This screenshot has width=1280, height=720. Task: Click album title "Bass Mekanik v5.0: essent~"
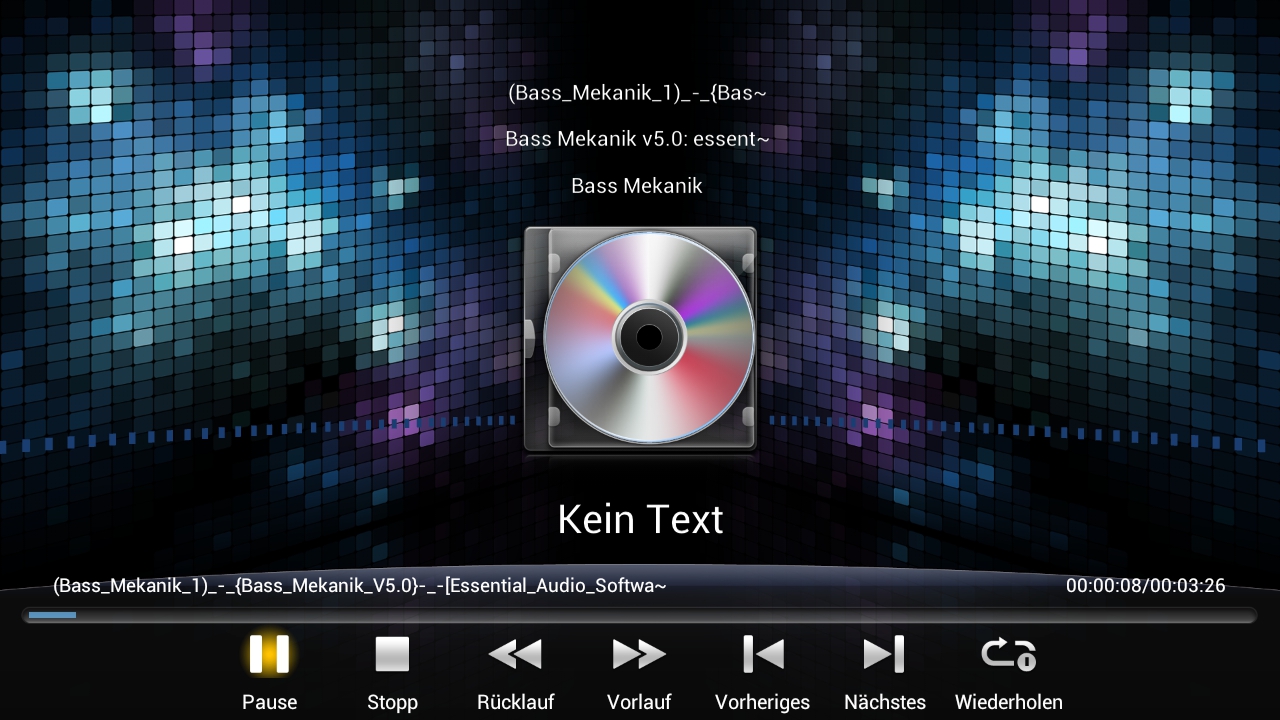click(x=638, y=139)
